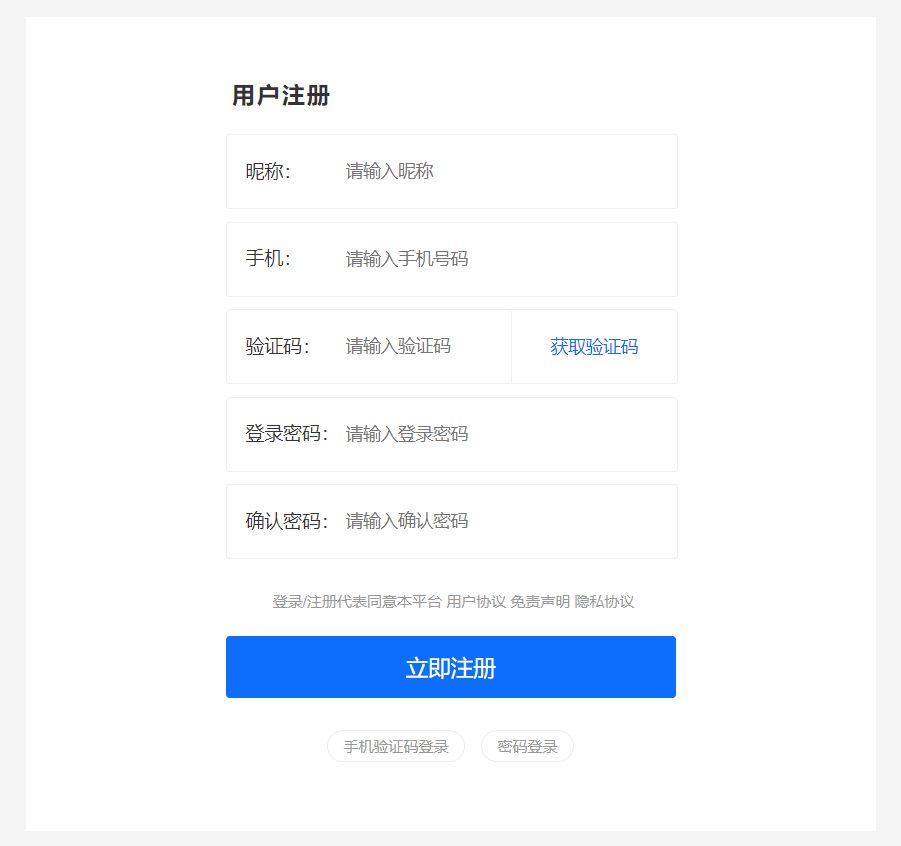Click the 登录/注册代表同意本平台 notice text
Viewport: 901px width, 846px height.
tap(357, 602)
